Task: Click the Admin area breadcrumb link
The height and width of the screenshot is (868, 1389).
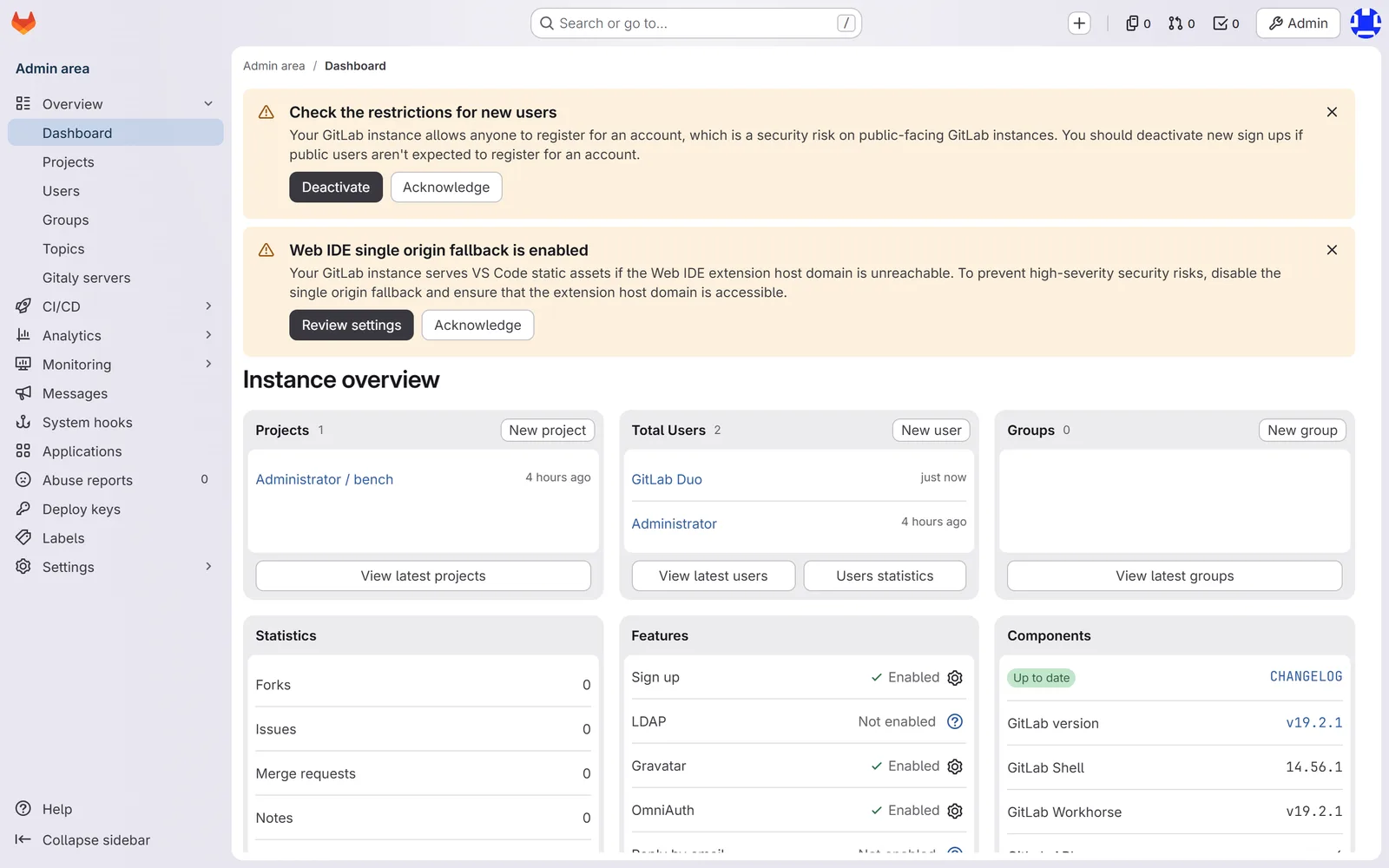Action: tap(274, 66)
